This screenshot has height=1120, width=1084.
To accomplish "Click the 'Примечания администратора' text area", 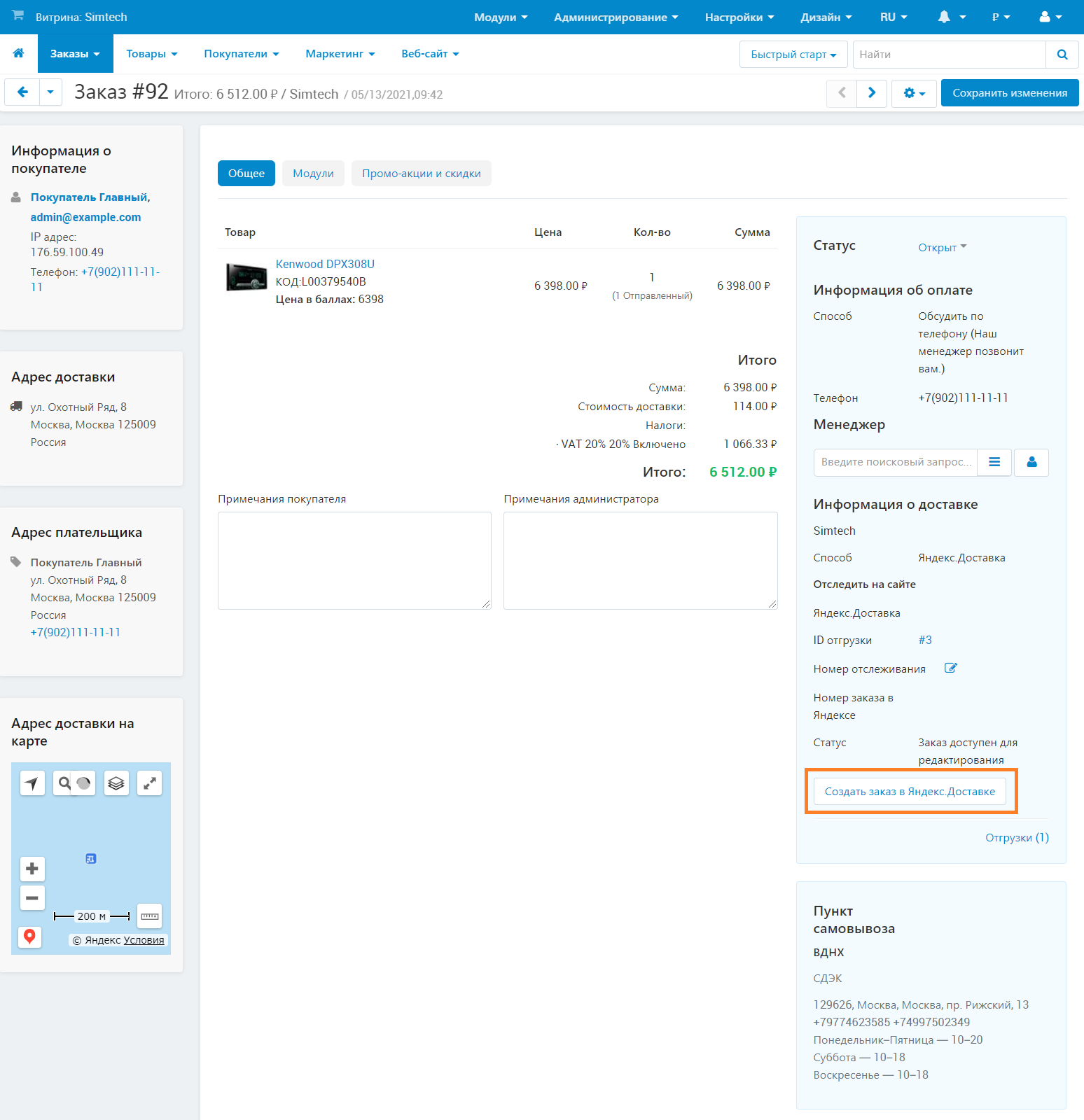I will click(x=640, y=561).
